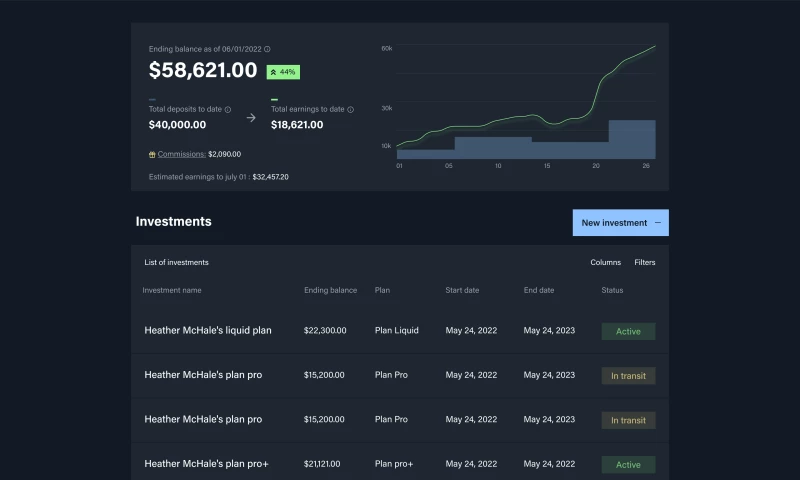Image resolution: width=800 pixels, height=480 pixels.
Task: Click the green 44% growth badge
Action: pos(283,72)
